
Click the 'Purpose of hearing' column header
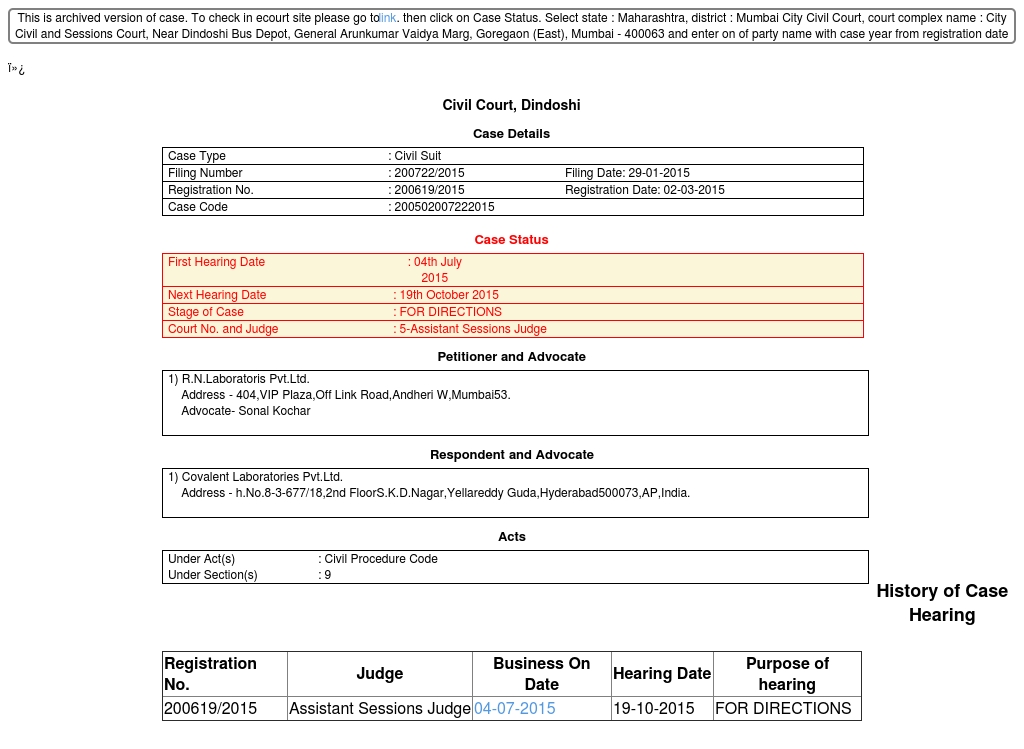787,674
